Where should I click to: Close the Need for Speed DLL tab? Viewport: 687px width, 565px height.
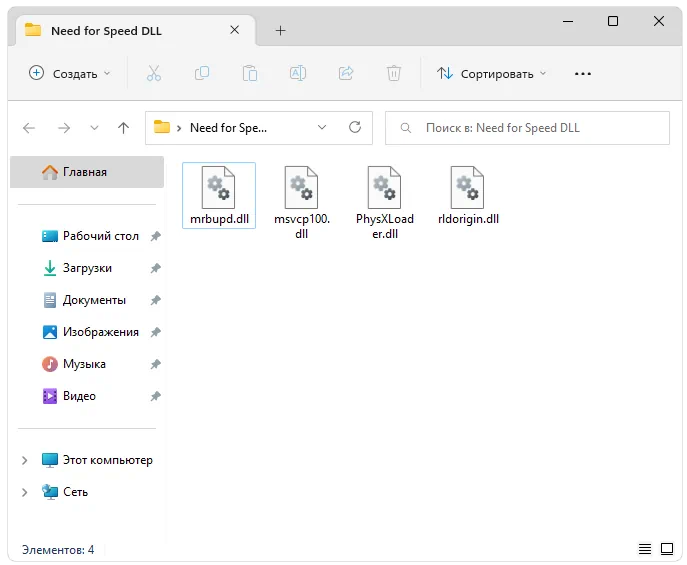(x=235, y=30)
